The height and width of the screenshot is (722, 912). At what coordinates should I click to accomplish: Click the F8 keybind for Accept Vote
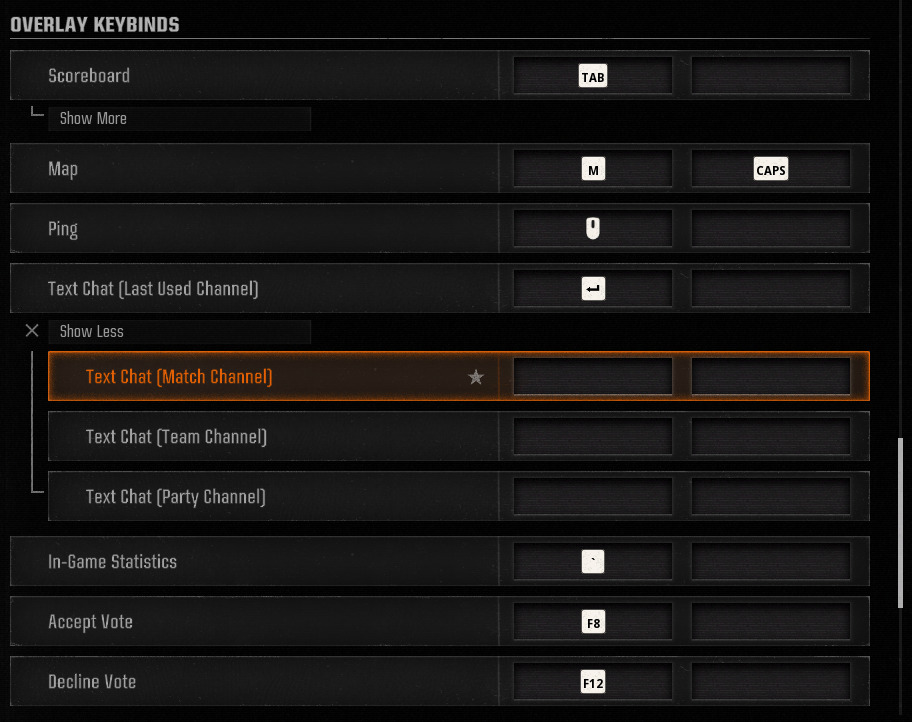(x=592, y=621)
